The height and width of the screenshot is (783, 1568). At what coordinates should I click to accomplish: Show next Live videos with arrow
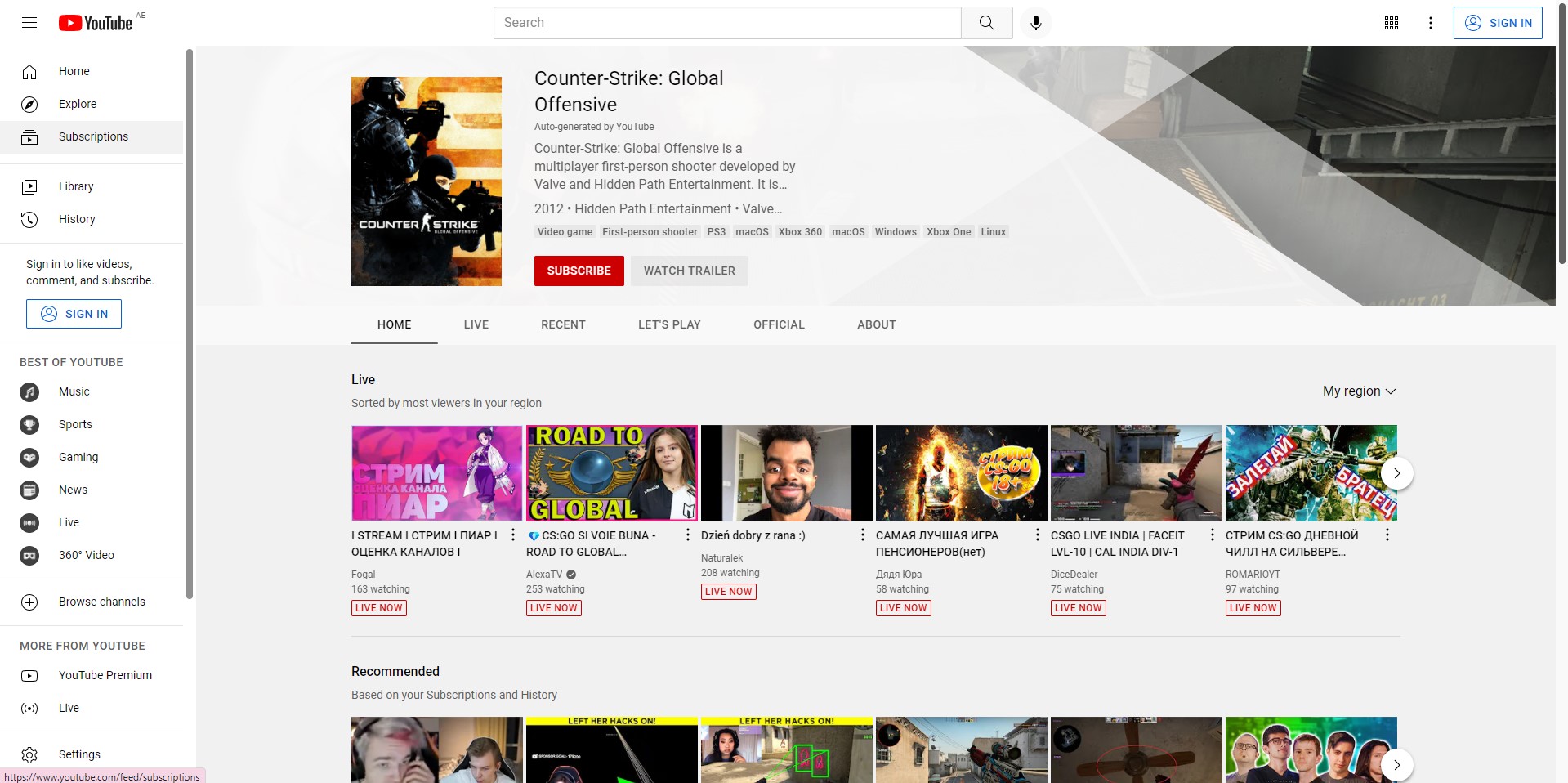point(1397,473)
